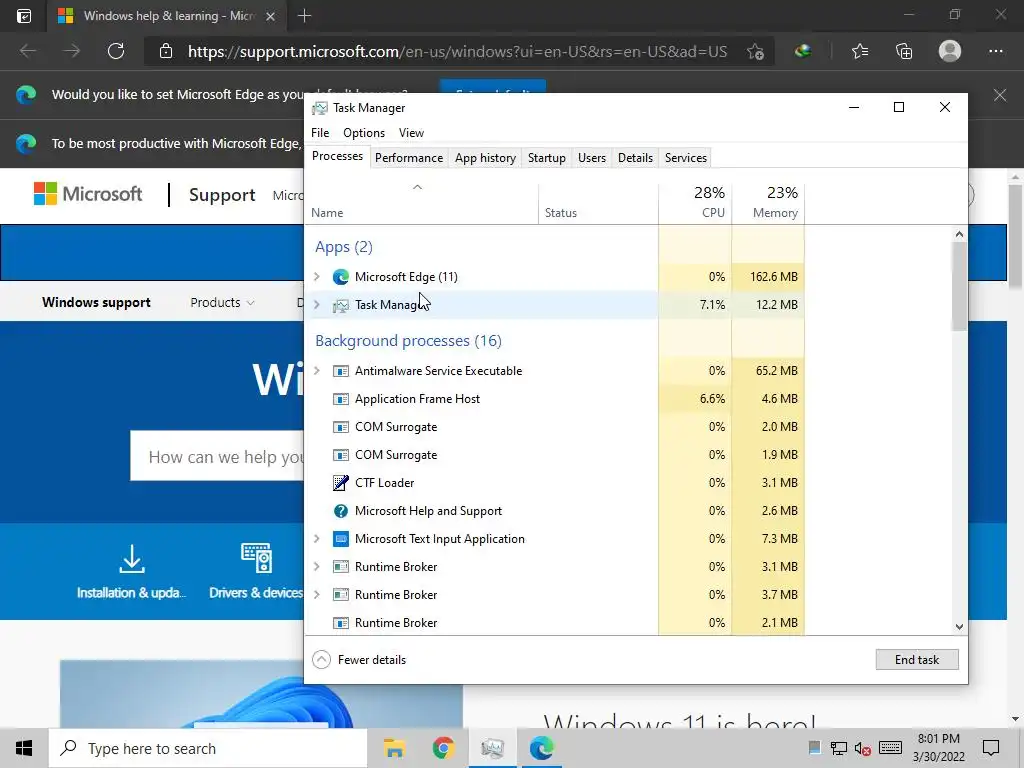Refresh the page in Edge
1024x768 pixels.
(116, 51)
